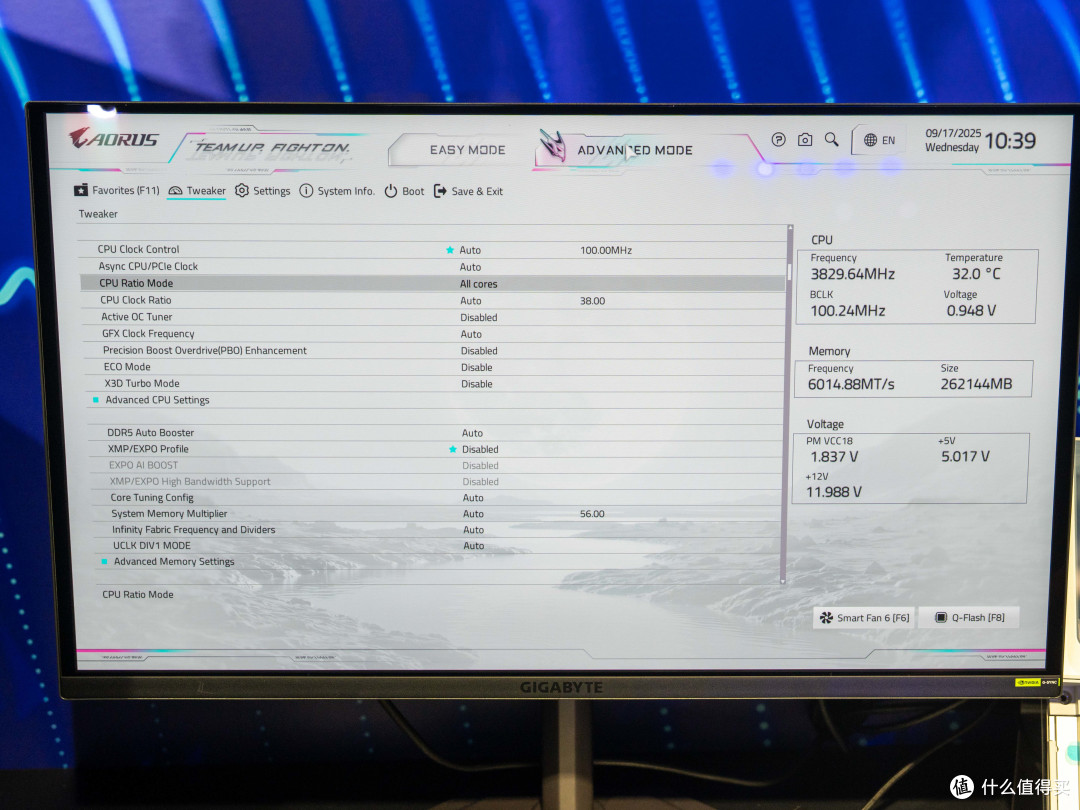Viewport: 1080px width, 810px height.
Task: Change Async CPU/PCIe Clock Auto setting
Action: 470,267
